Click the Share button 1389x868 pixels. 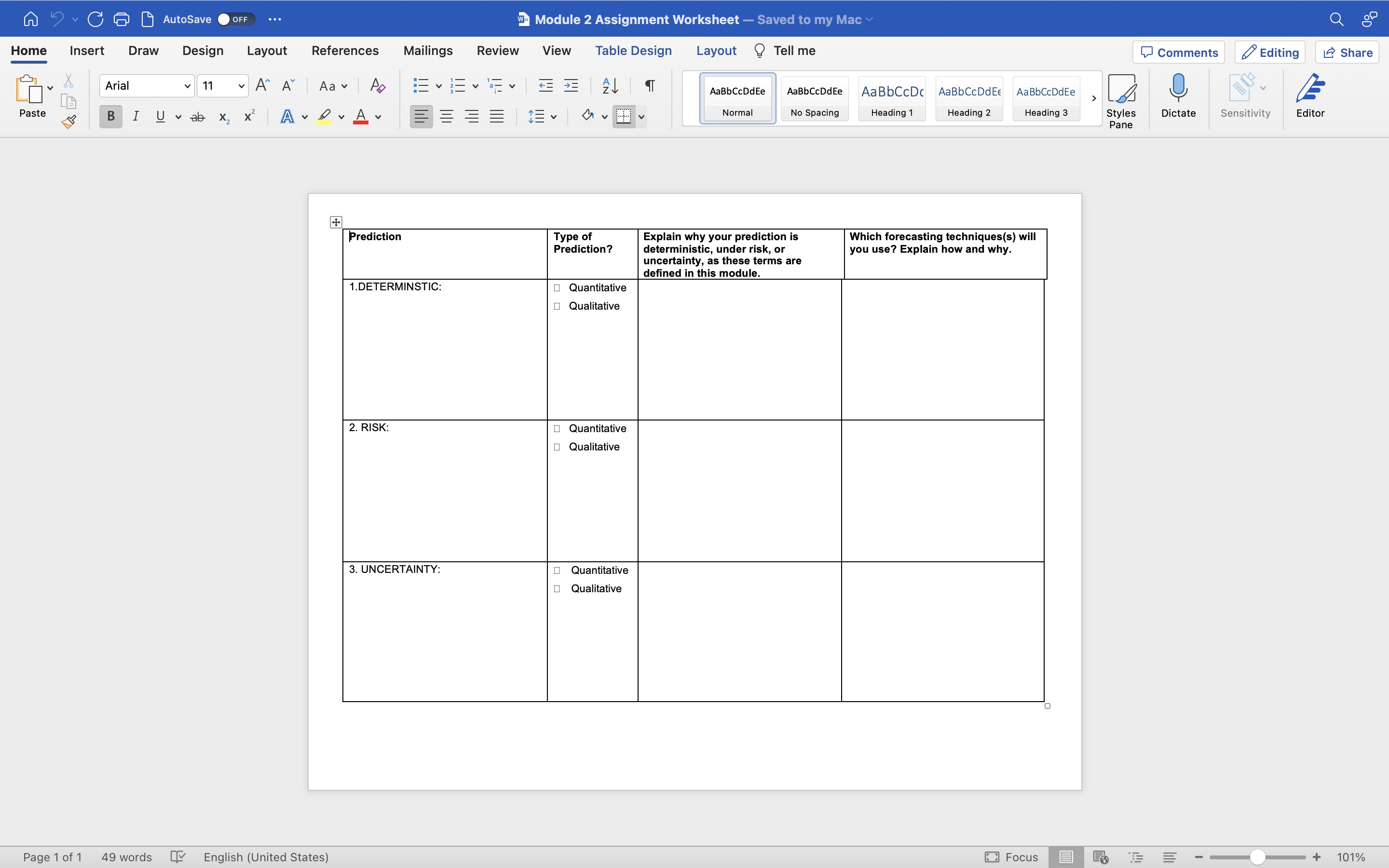pyautogui.click(x=1347, y=53)
